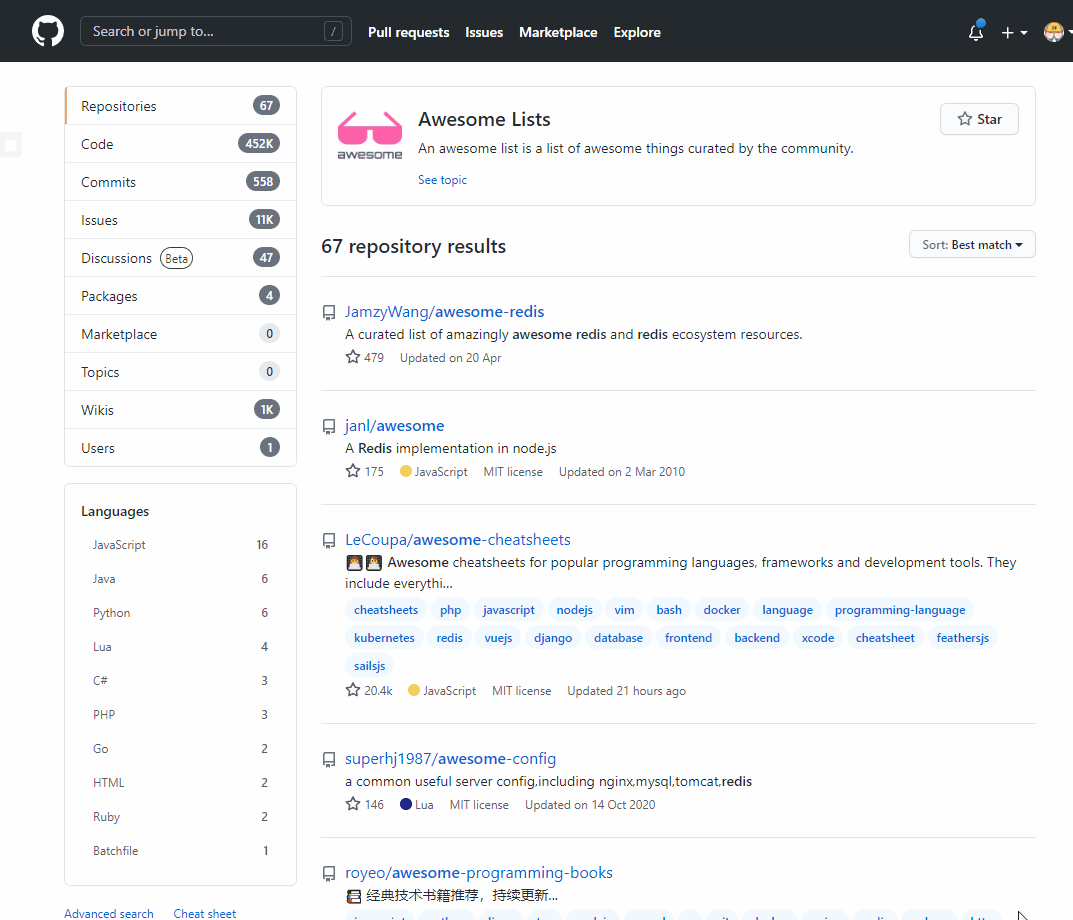Click the star icon for awesome-redis
Image resolution: width=1073 pixels, height=920 pixels.
353,357
